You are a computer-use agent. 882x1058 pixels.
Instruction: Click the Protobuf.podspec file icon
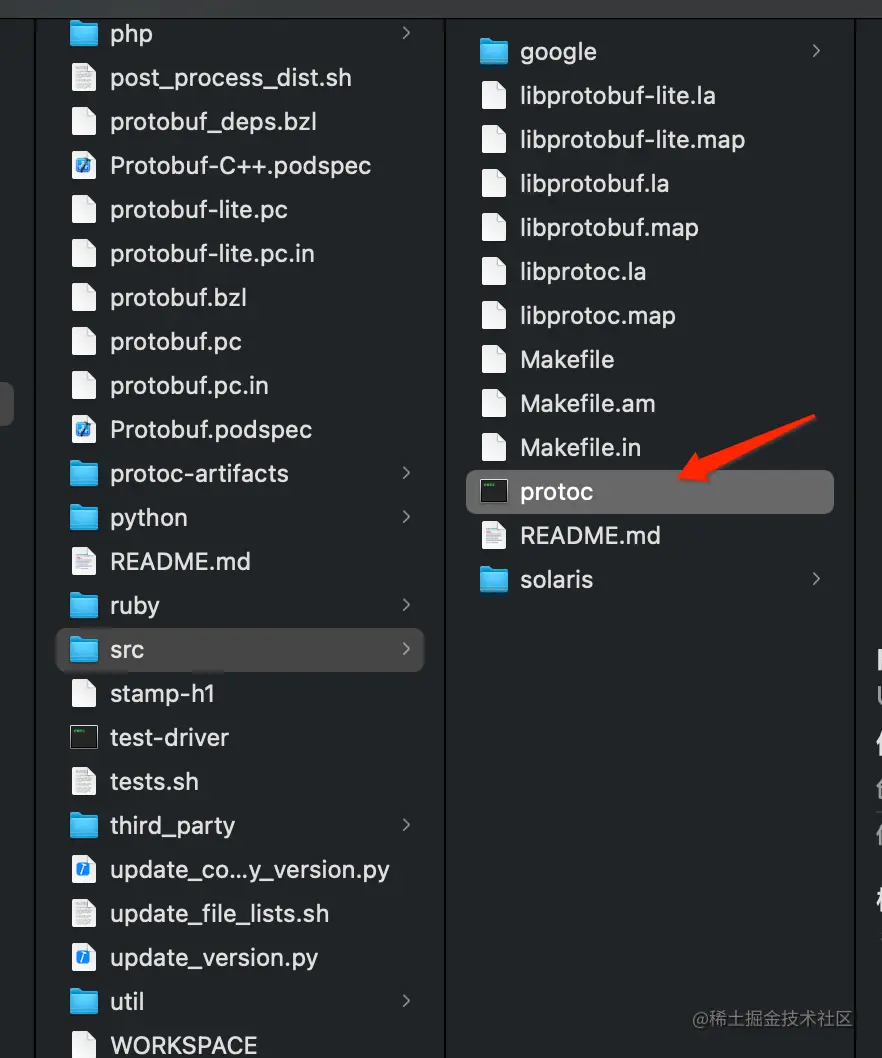pos(84,429)
